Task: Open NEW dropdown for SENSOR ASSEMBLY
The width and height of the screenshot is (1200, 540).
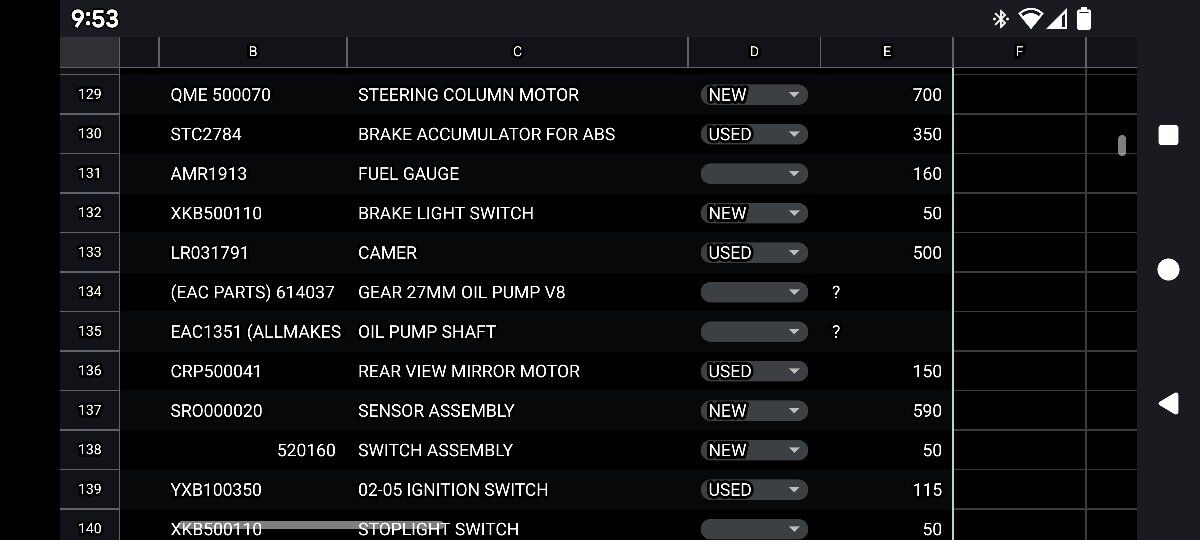Action: click(x=754, y=411)
